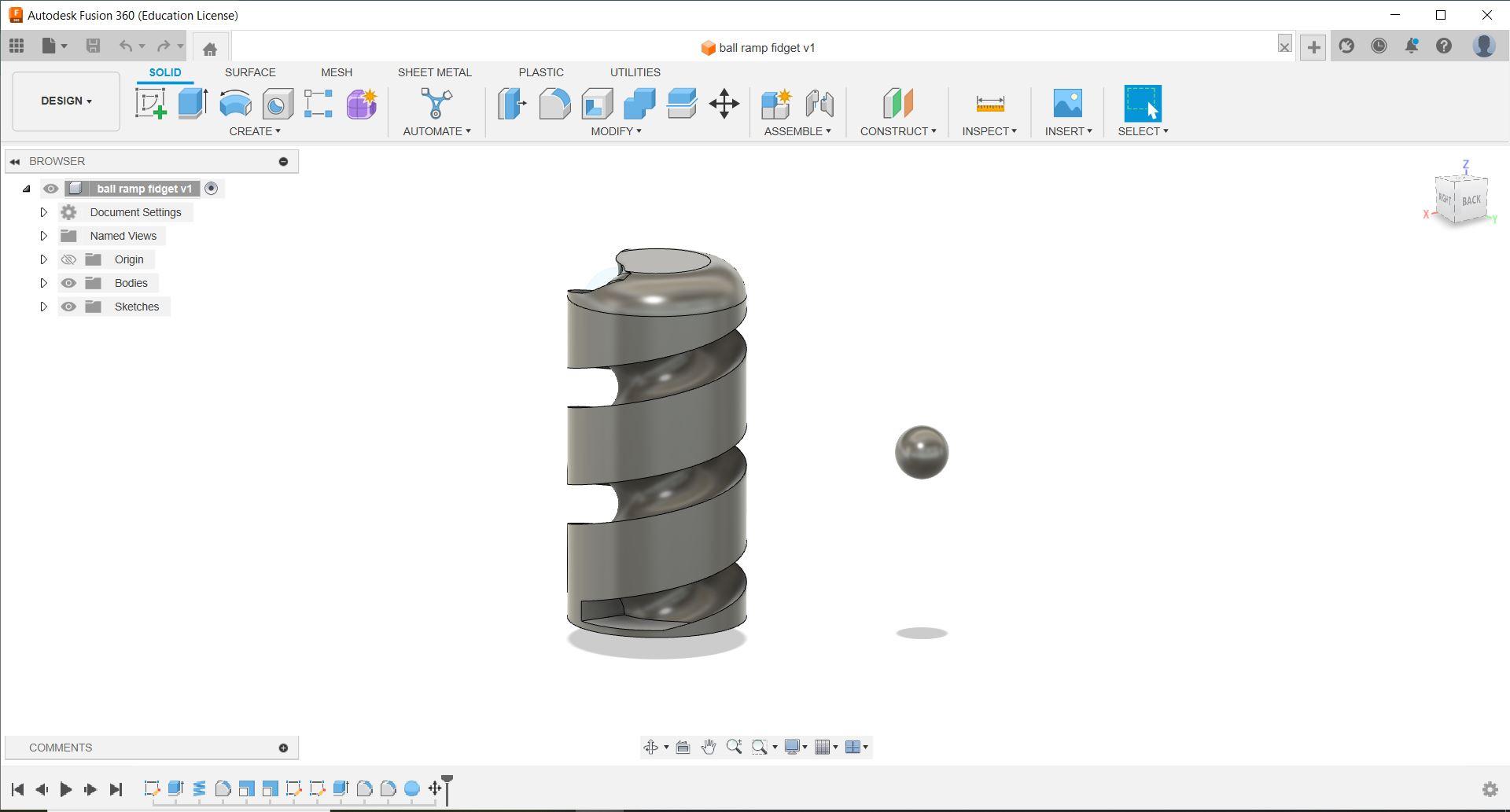The width and height of the screenshot is (1510, 812).
Task: Apply the Fillet tool from the Modify group
Action: pyautogui.click(x=554, y=104)
